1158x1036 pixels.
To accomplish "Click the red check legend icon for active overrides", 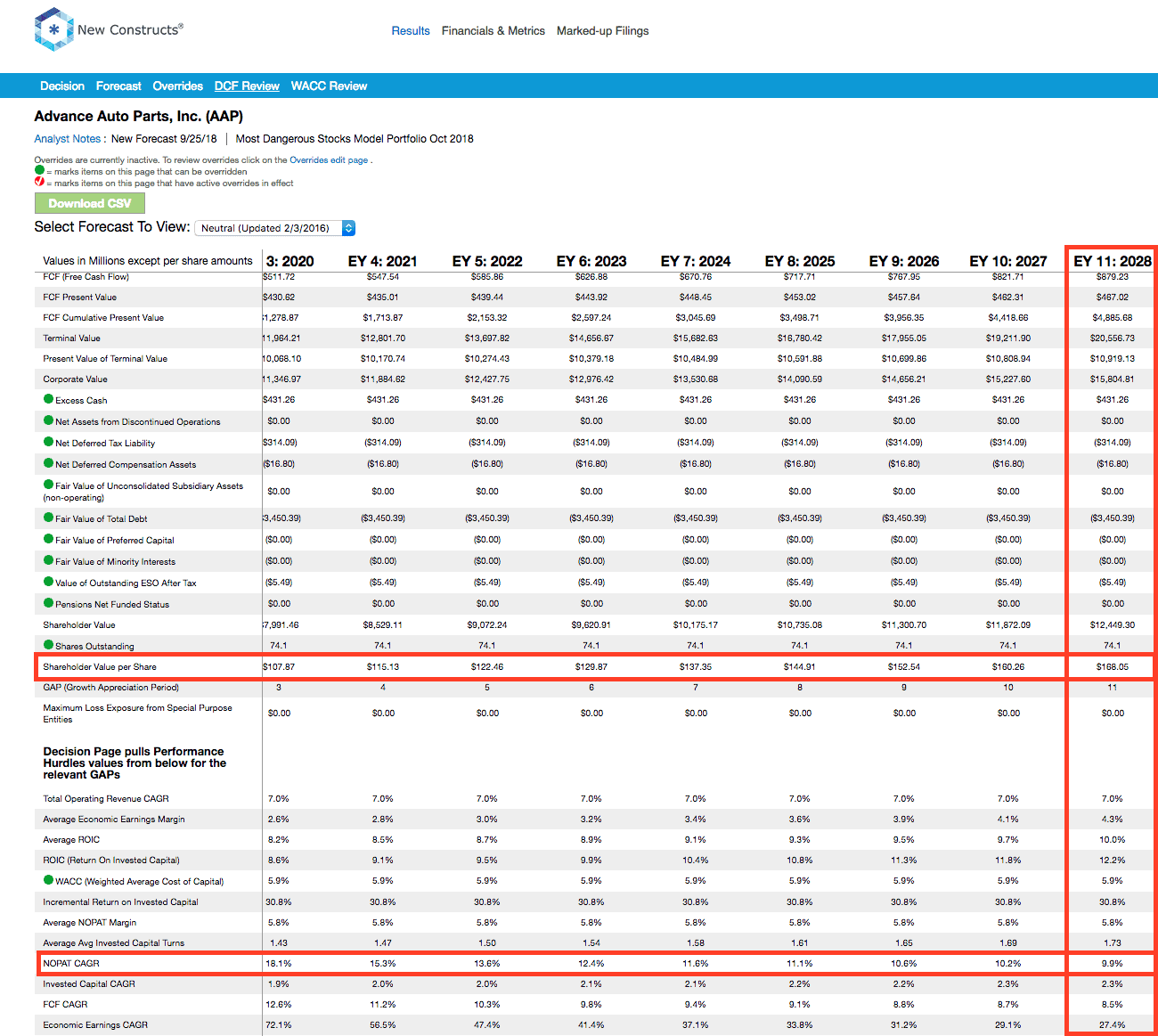I will pyautogui.click(x=39, y=182).
